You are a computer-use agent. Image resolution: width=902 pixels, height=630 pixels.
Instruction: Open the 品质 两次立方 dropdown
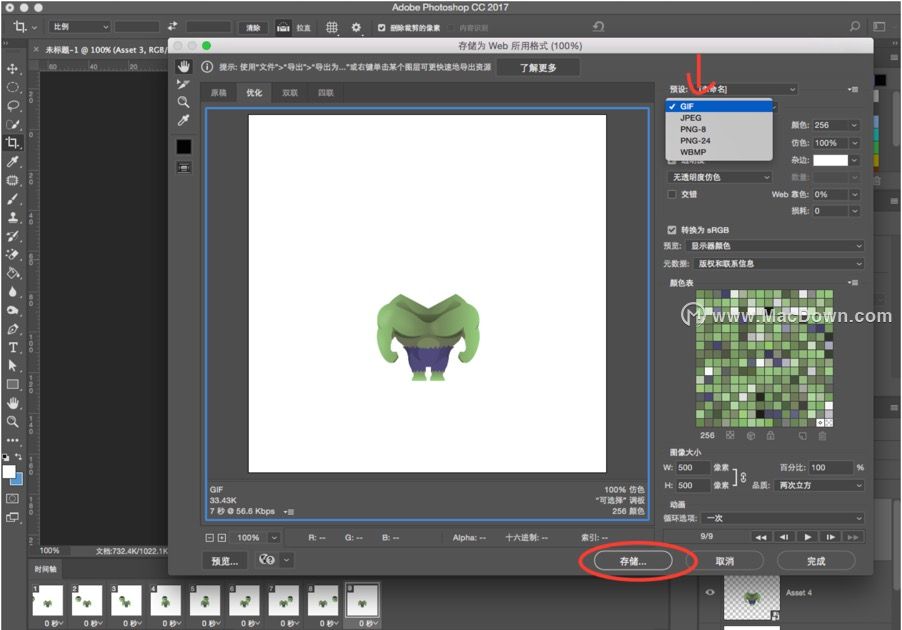tap(819, 486)
